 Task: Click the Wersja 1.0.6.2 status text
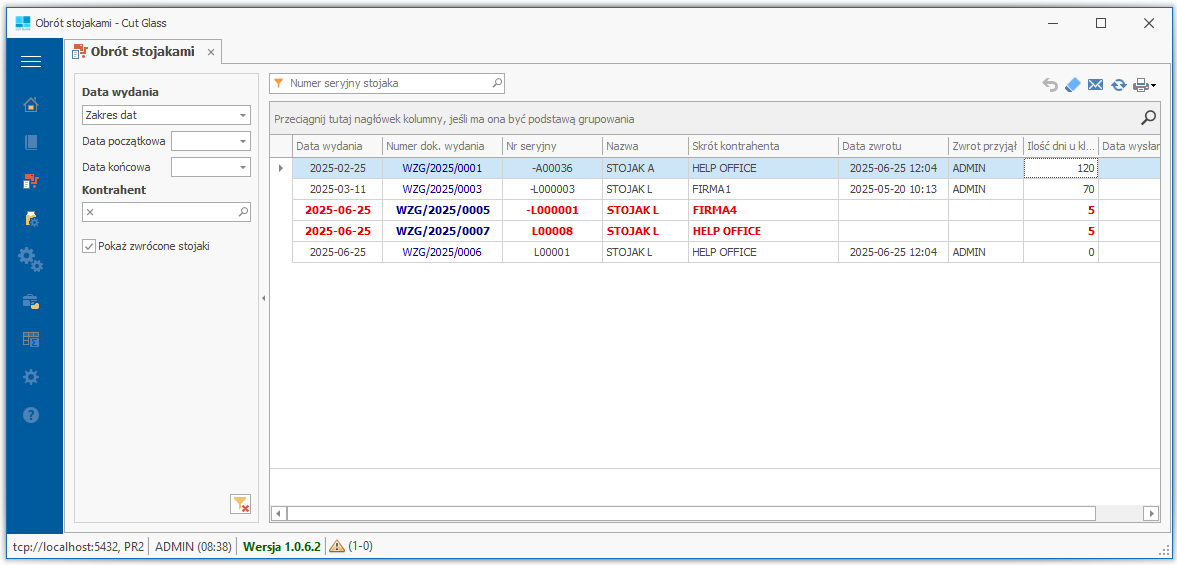[281, 547]
